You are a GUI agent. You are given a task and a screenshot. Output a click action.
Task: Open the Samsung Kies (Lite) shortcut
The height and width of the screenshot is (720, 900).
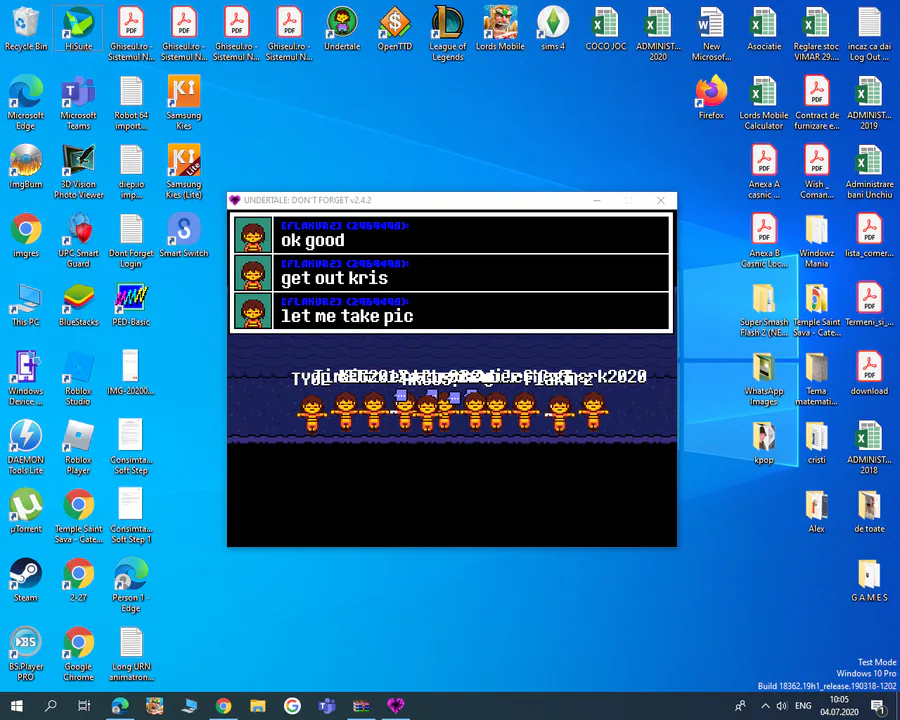tap(184, 171)
